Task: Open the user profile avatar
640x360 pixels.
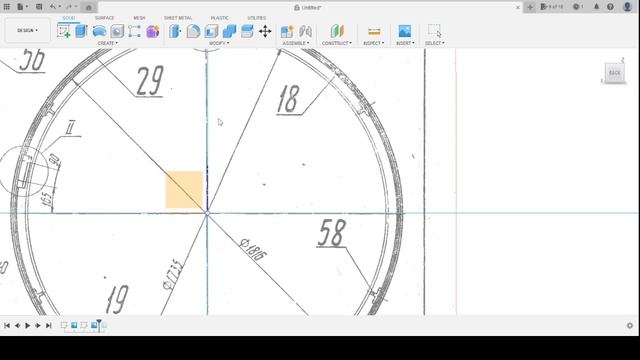Action: pyautogui.click(x=627, y=7)
